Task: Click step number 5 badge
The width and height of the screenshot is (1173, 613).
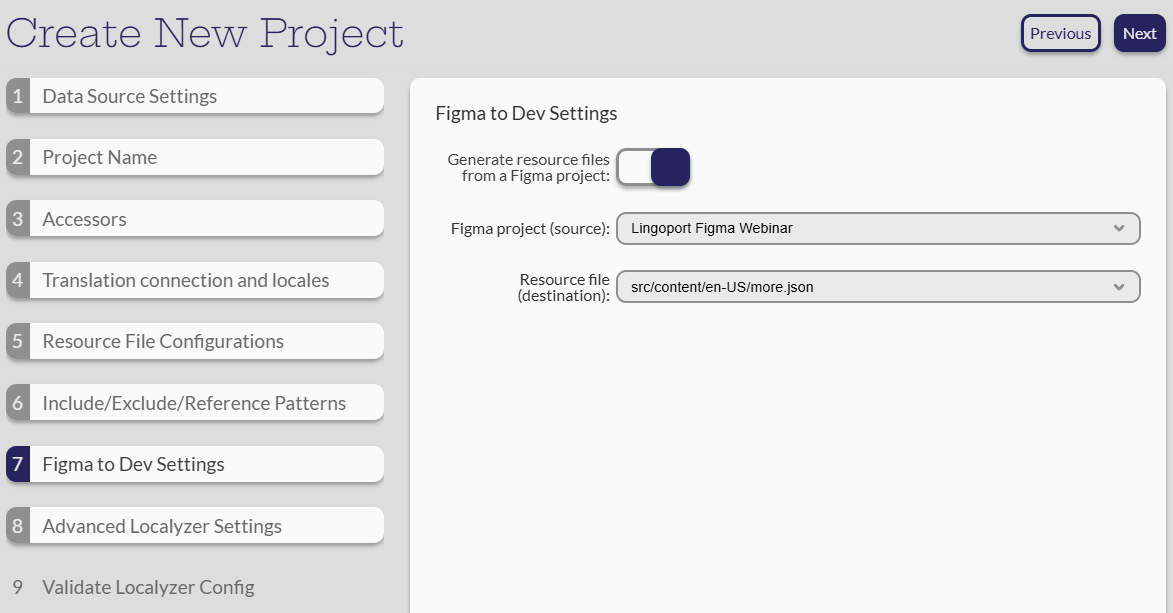Action: coord(18,342)
